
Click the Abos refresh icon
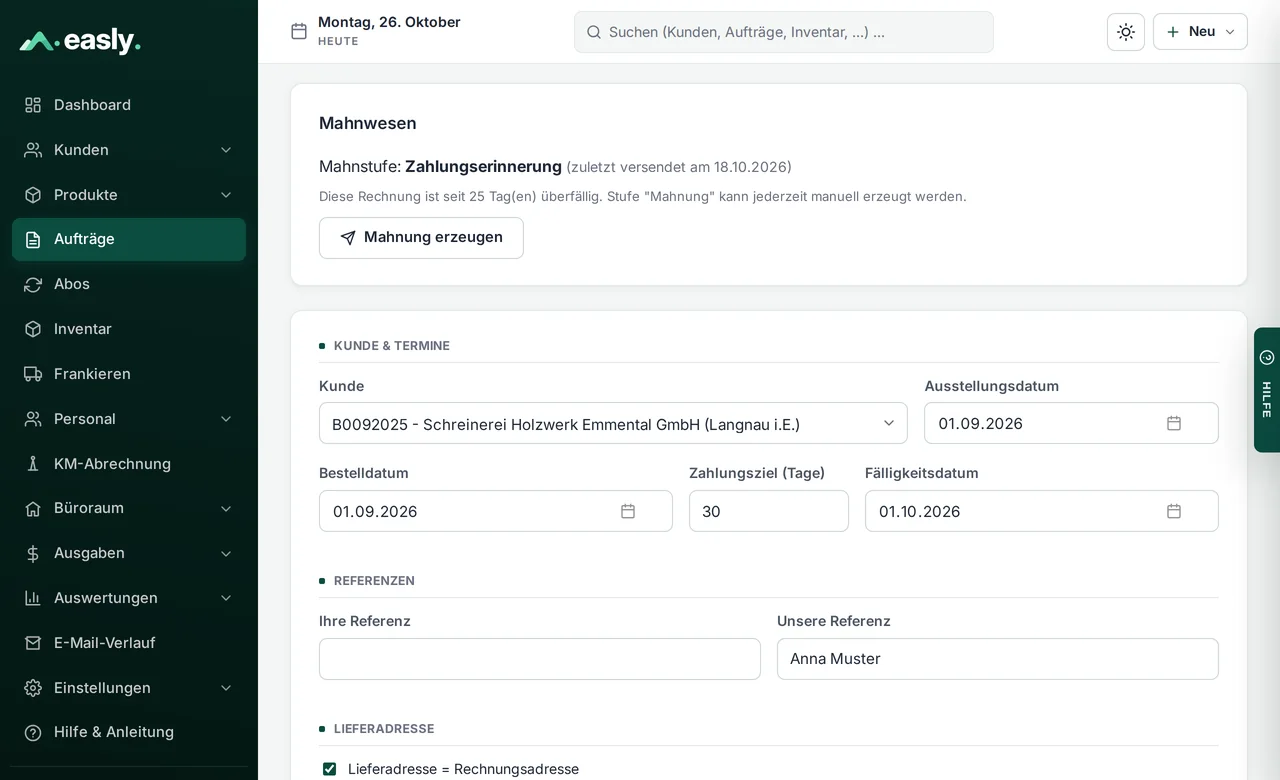33,284
